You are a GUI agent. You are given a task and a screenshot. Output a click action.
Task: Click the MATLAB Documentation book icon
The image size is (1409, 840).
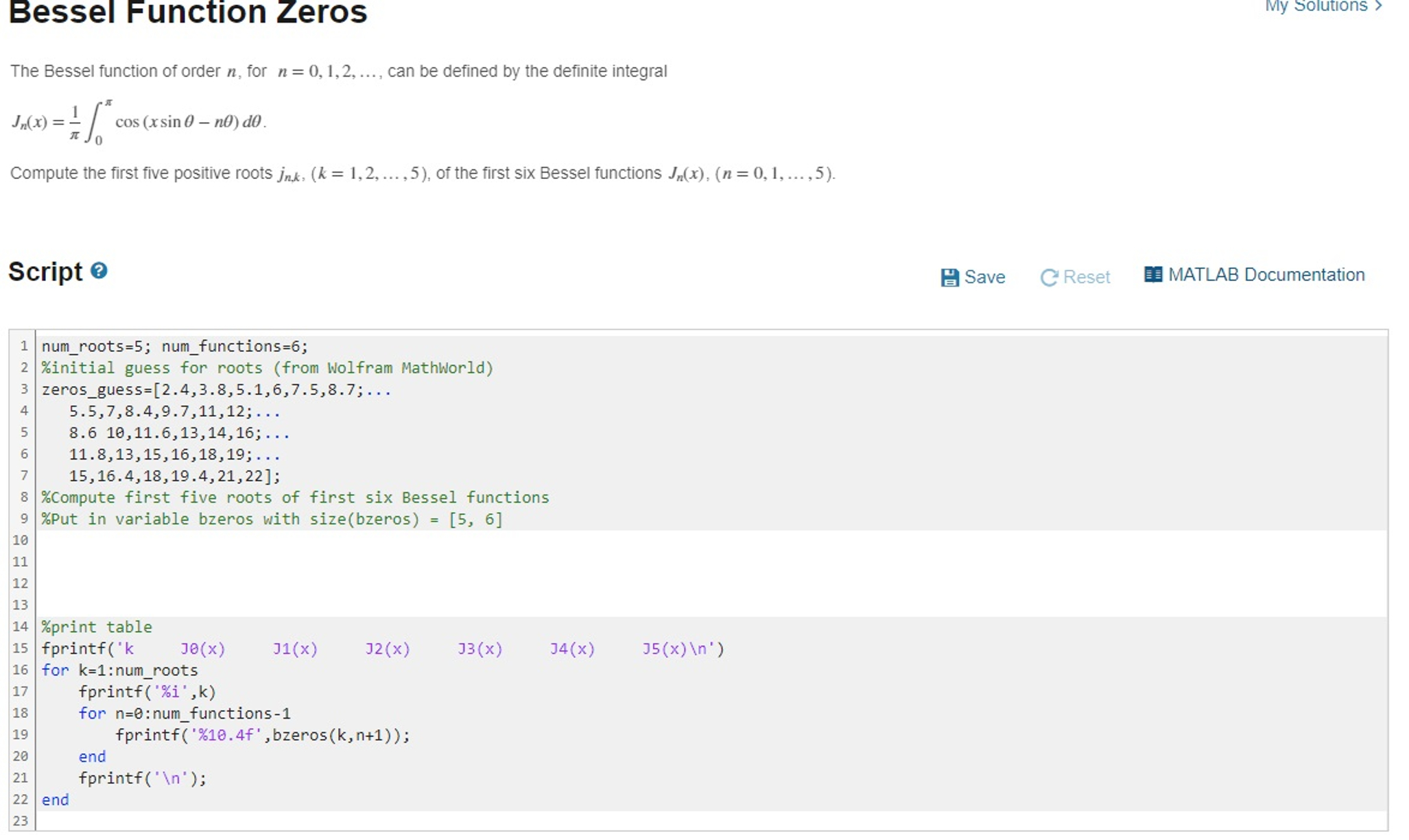point(1154,274)
